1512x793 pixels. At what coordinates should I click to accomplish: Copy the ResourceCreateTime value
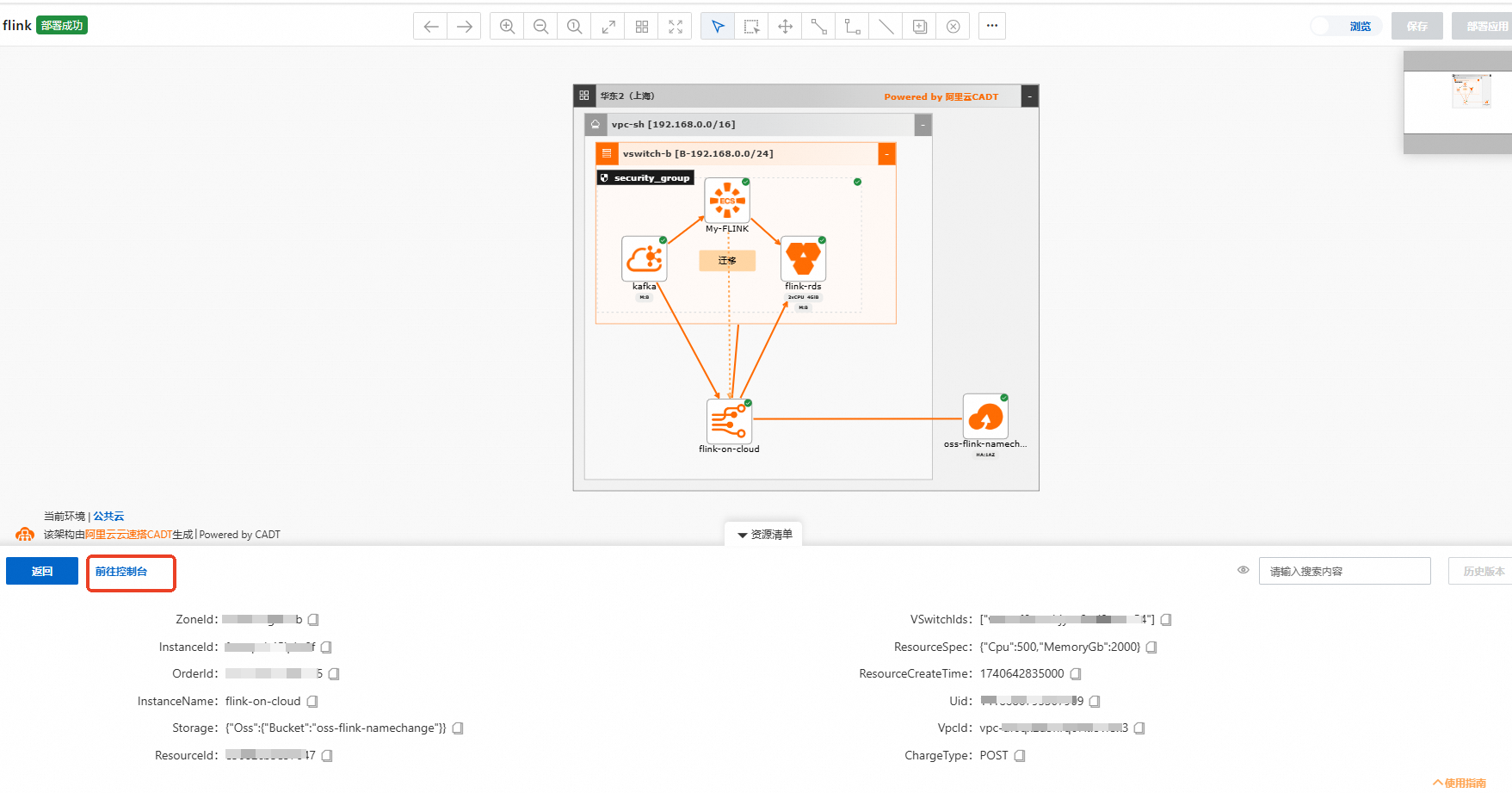pyautogui.click(x=1076, y=674)
